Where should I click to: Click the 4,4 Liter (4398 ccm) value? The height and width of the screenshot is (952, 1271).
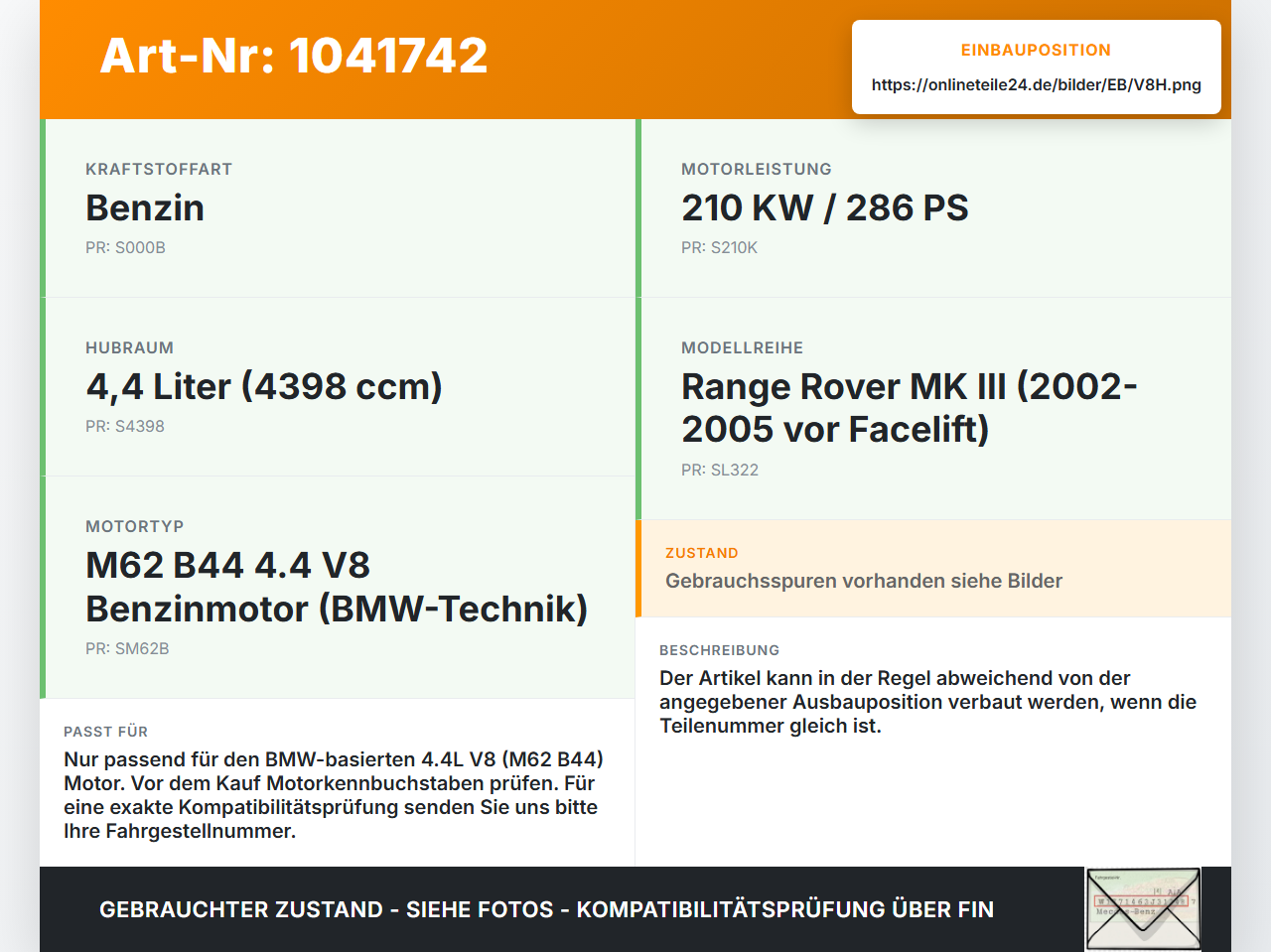click(264, 386)
